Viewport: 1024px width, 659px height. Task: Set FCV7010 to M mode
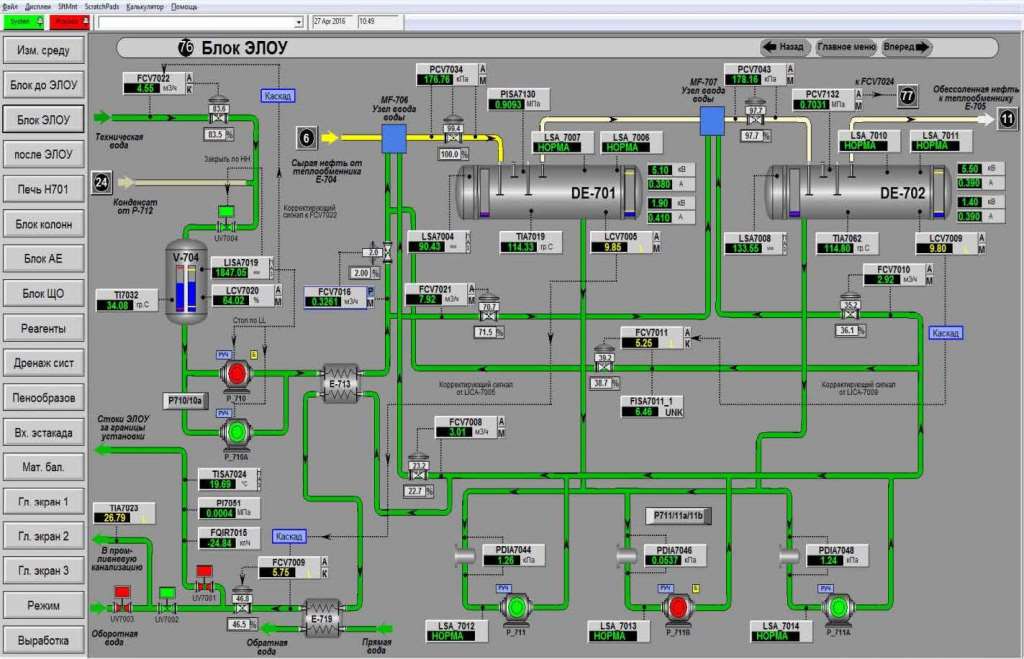(x=929, y=280)
